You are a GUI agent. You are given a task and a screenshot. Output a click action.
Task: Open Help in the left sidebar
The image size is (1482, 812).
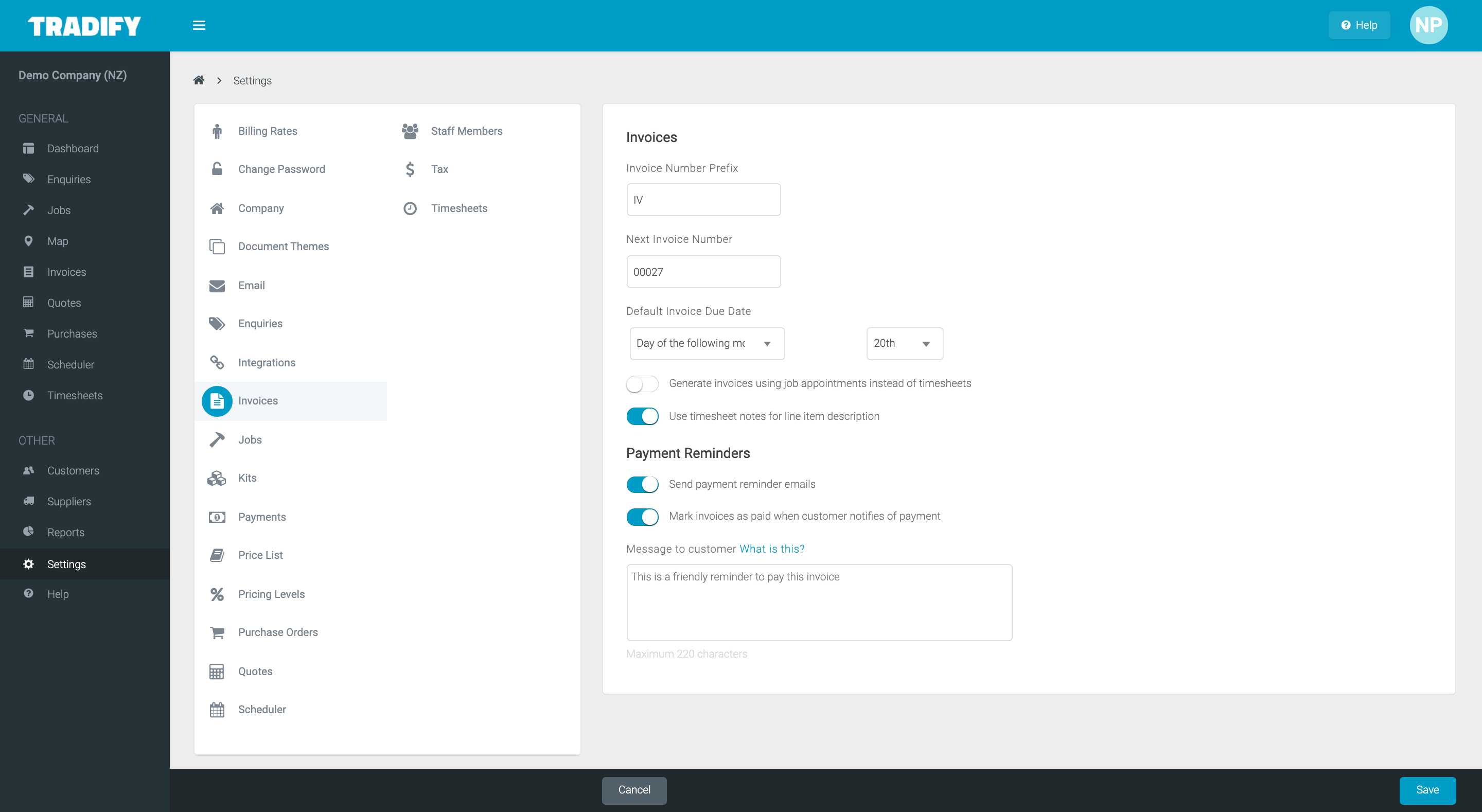[x=58, y=594]
